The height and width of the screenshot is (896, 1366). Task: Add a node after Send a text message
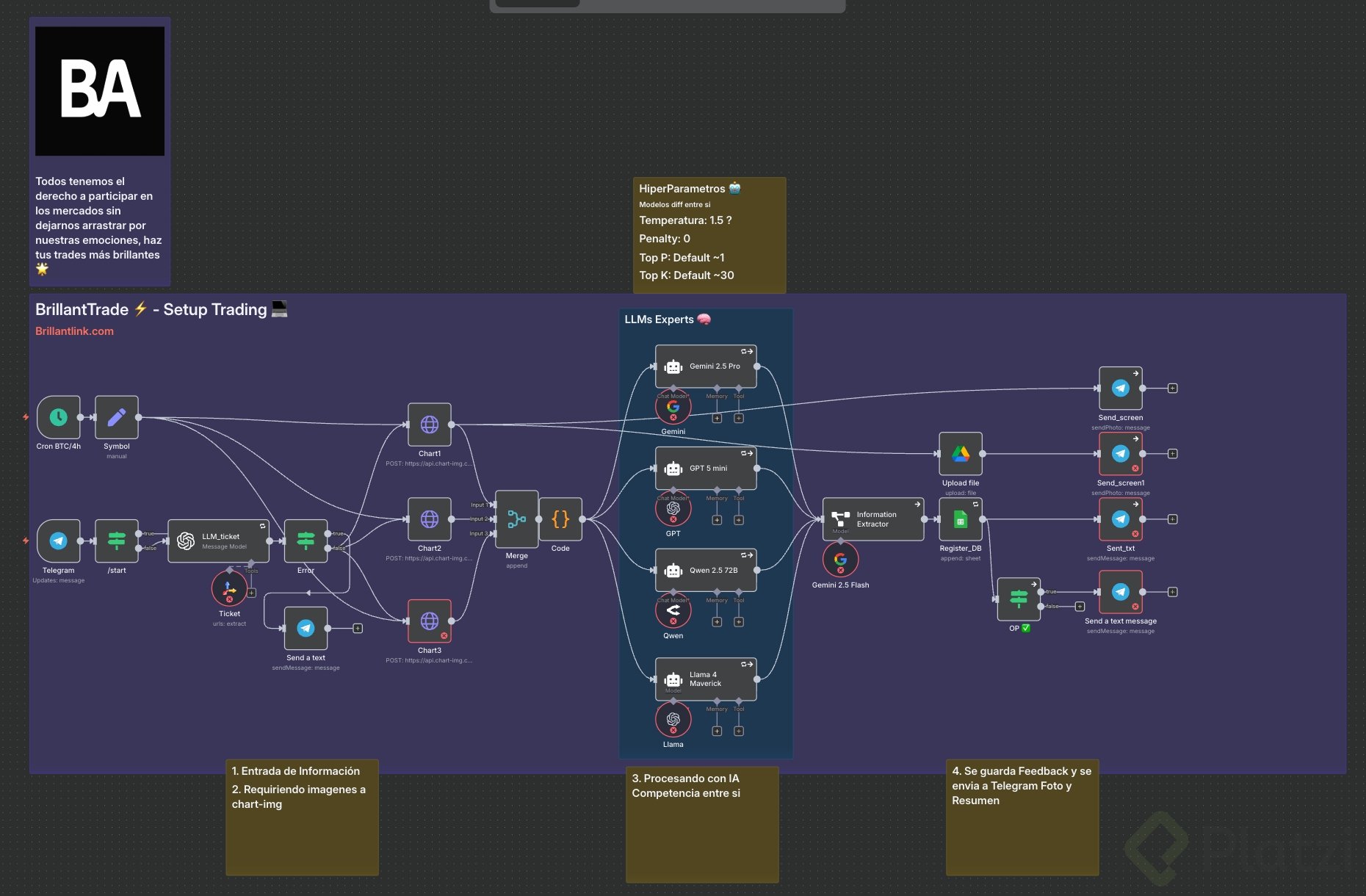pos(1173,592)
